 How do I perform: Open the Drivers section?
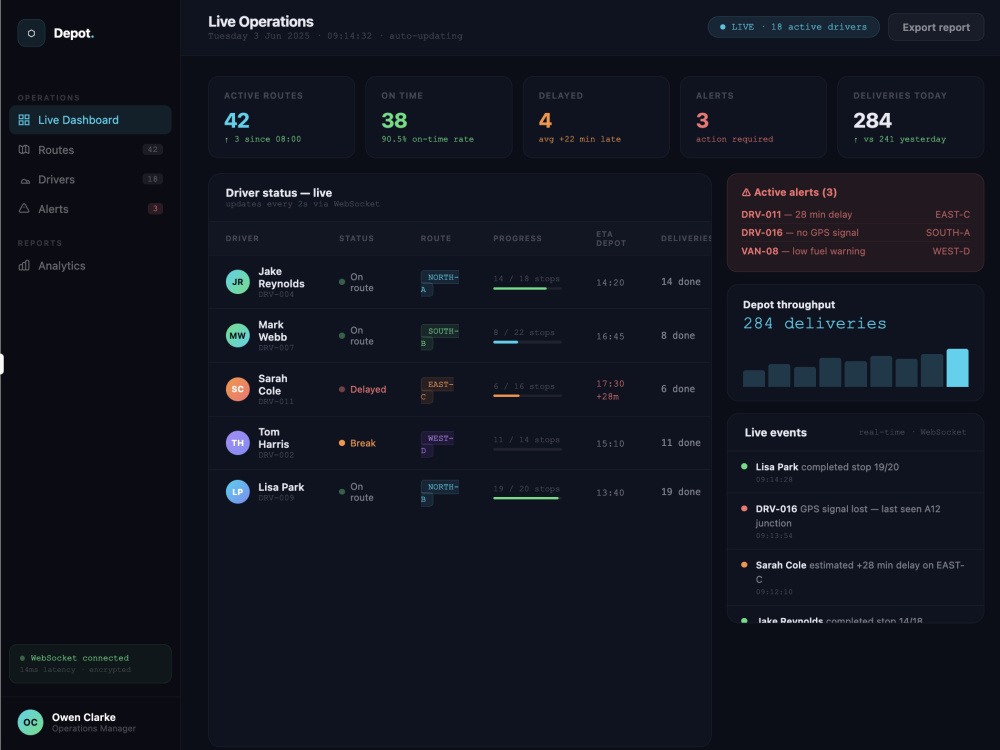coord(90,179)
